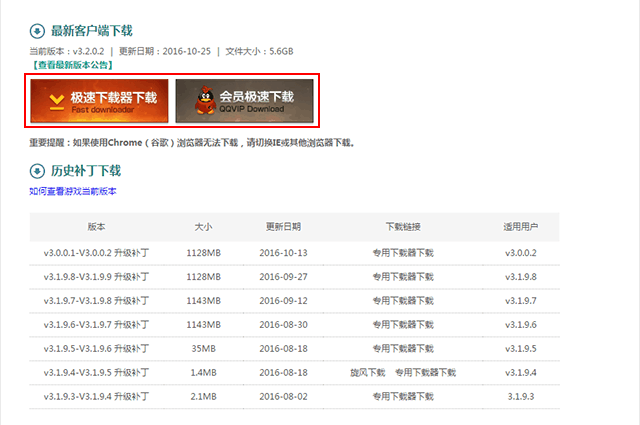
Task: Click the file size text 5.6GB
Action: pos(281,51)
